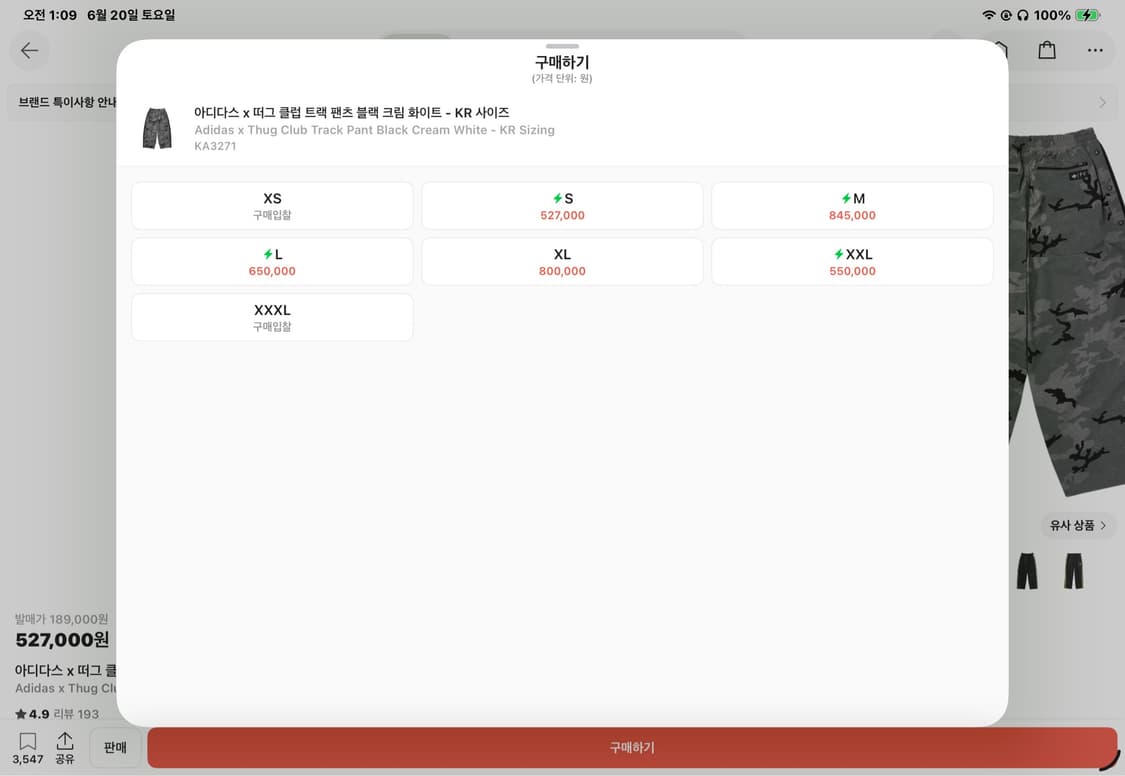Image resolution: width=1125 pixels, height=776 pixels.
Task: Tap the camo pants product image
Action: [1066, 312]
